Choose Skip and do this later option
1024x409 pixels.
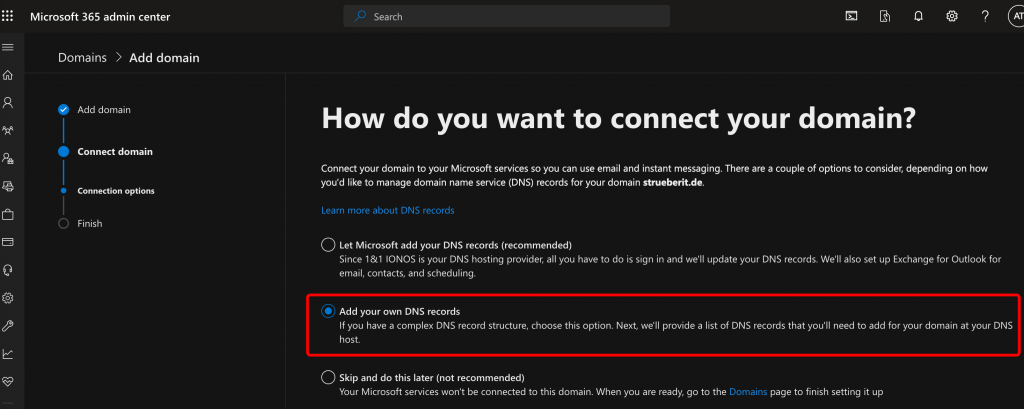pyautogui.click(x=328, y=377)
